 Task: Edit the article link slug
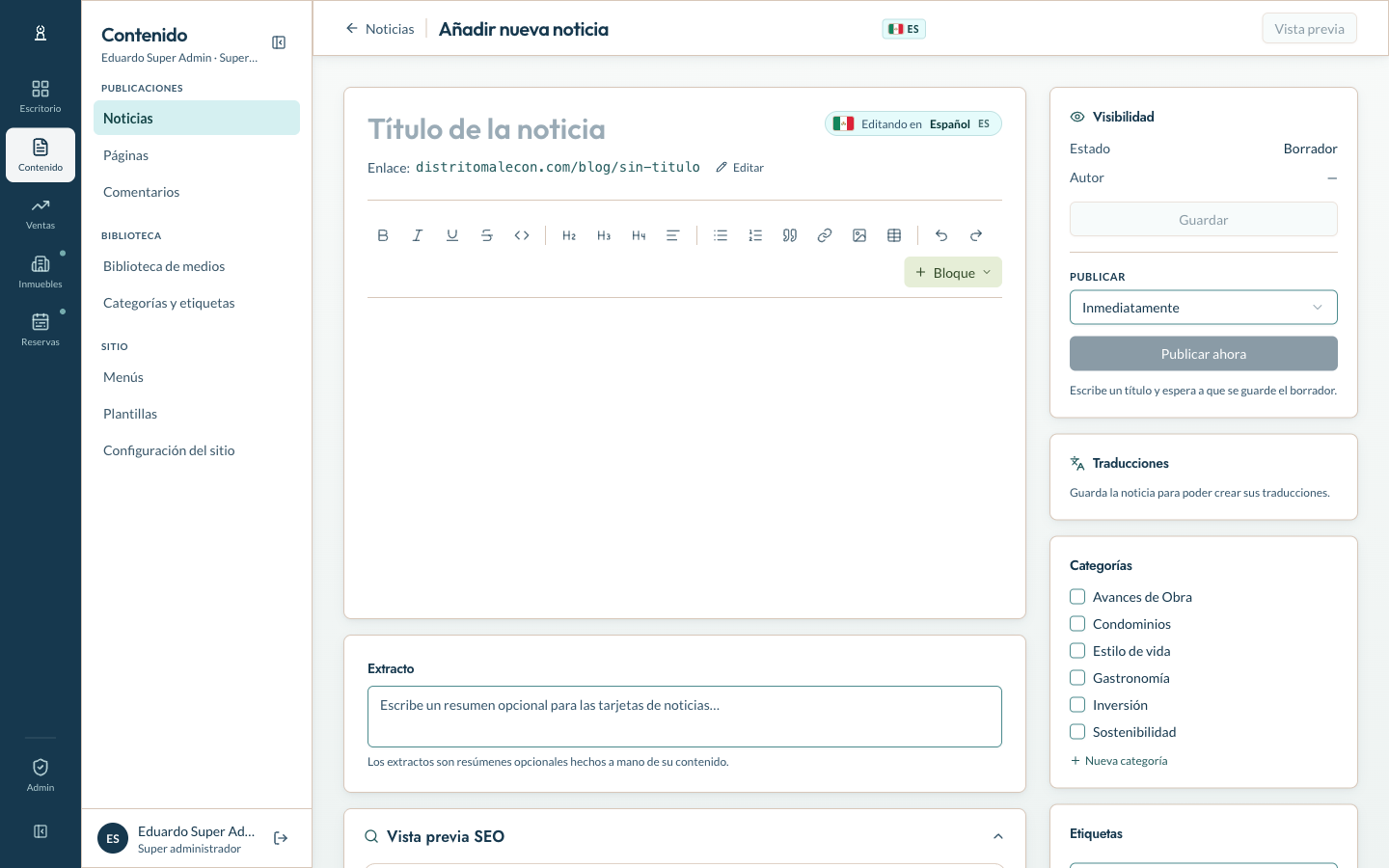pyautogui.click(x=740, y=168)
